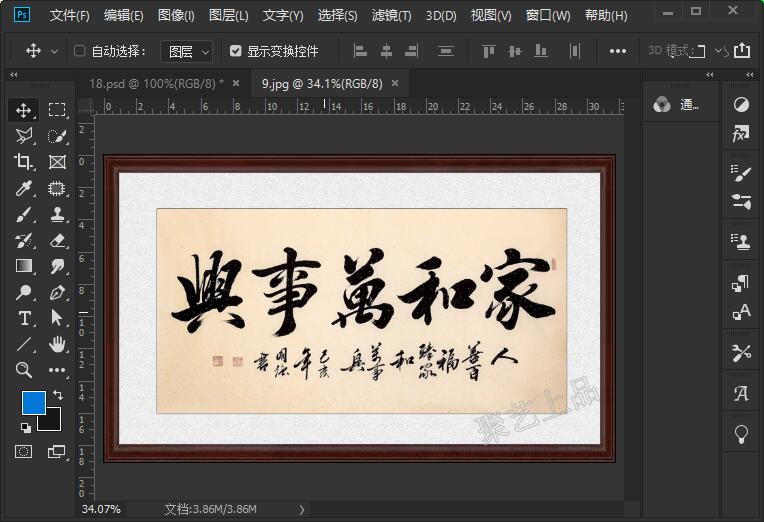Select the Frame tool
The height and width of the screenshot is (522, 764).
(x=57, y=162)
